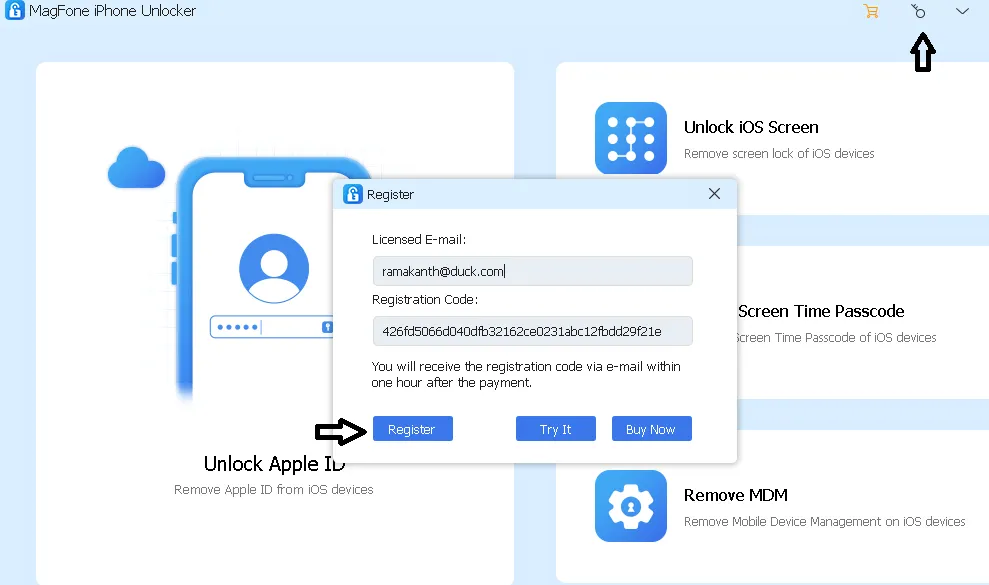Click the MagFone logo in title bar
The height and width of the screenshot is (585, 989).
[x=12, y=12]
